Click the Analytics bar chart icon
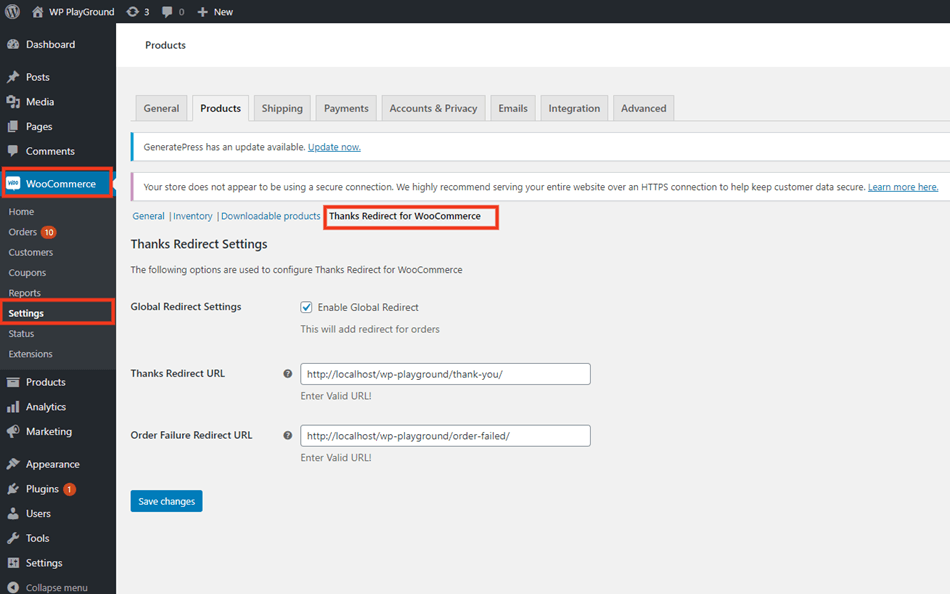 click(13, 407)
